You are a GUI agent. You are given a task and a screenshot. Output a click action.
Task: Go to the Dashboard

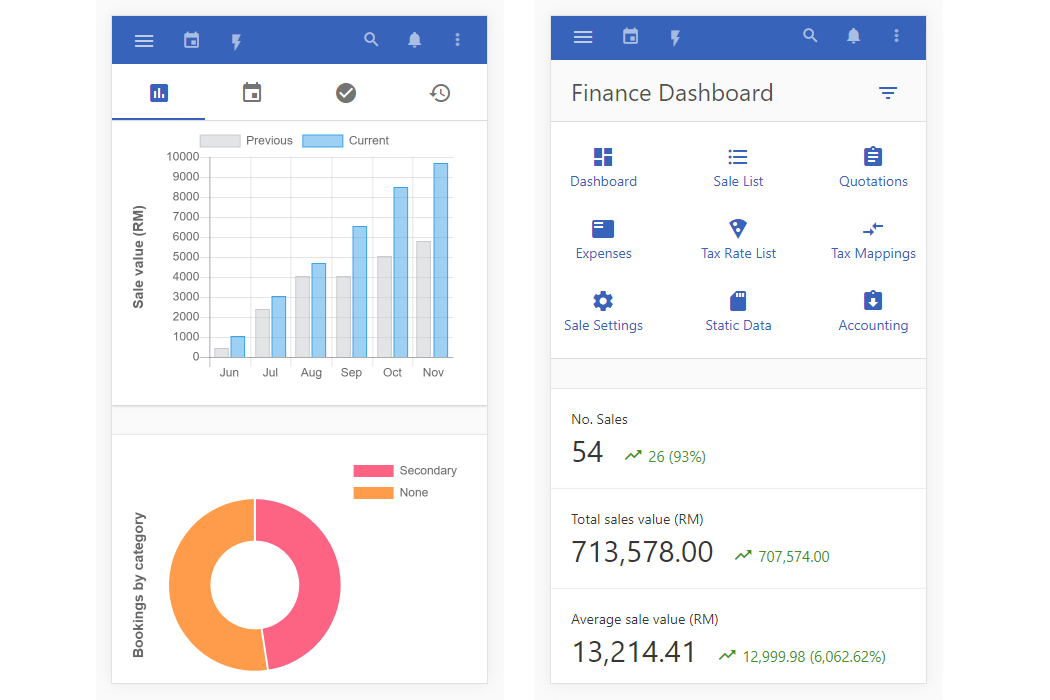(603, 166)
